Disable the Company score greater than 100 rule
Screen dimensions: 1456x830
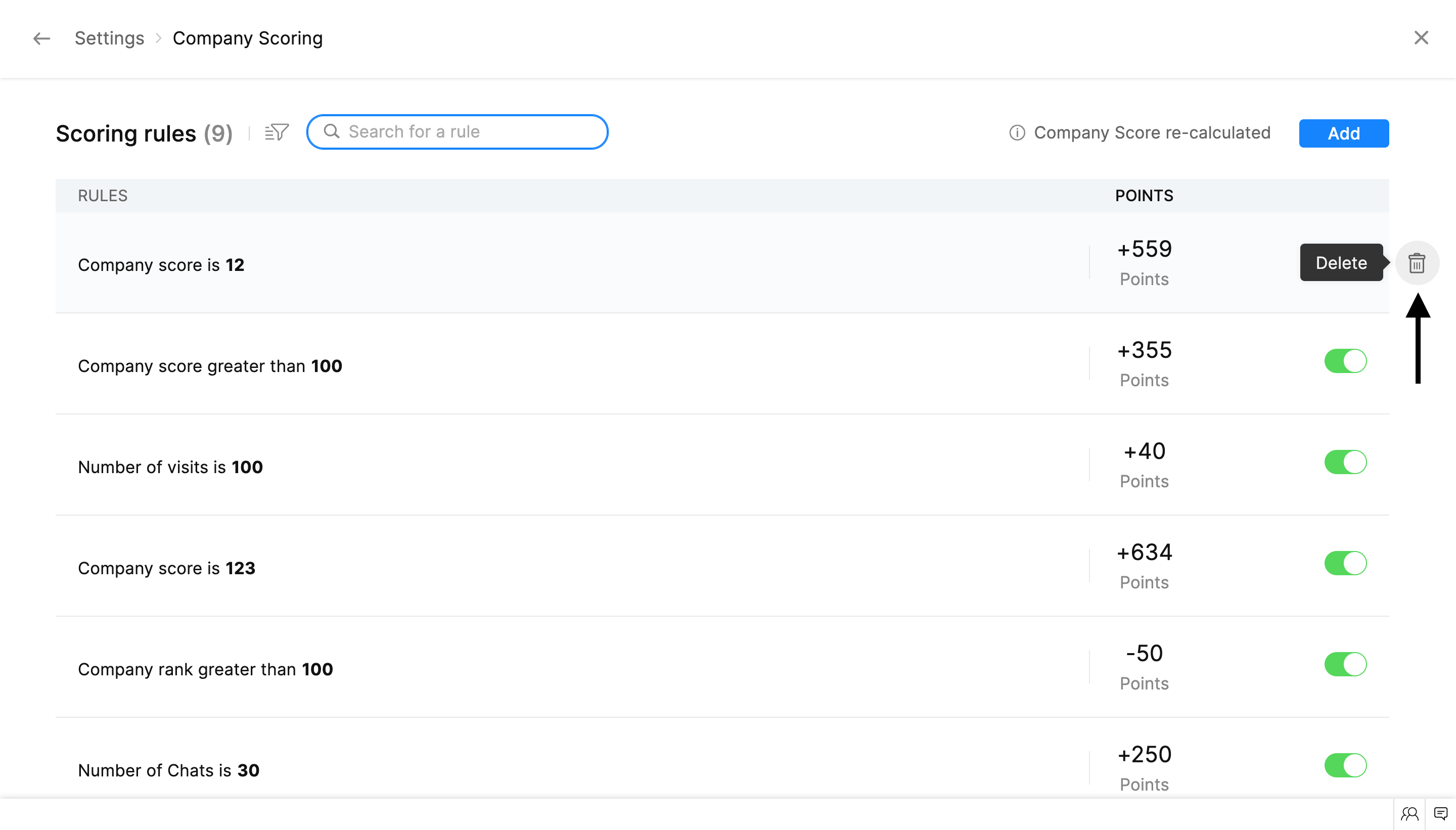[x=1345, y=361]
